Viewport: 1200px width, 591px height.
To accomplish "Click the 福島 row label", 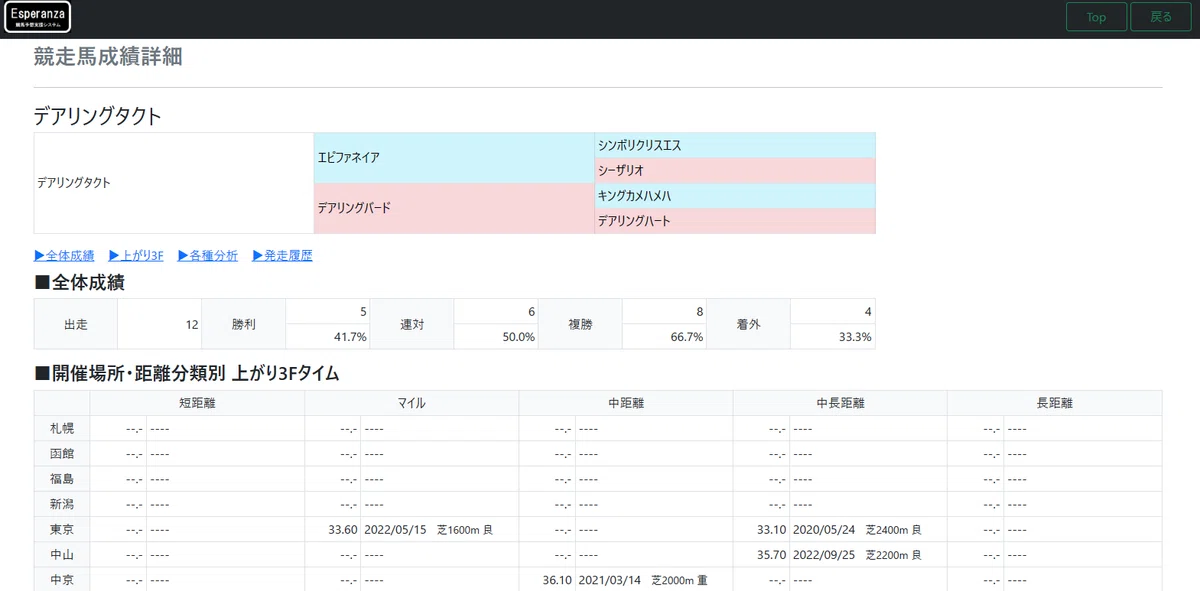I will click(62, 479).
